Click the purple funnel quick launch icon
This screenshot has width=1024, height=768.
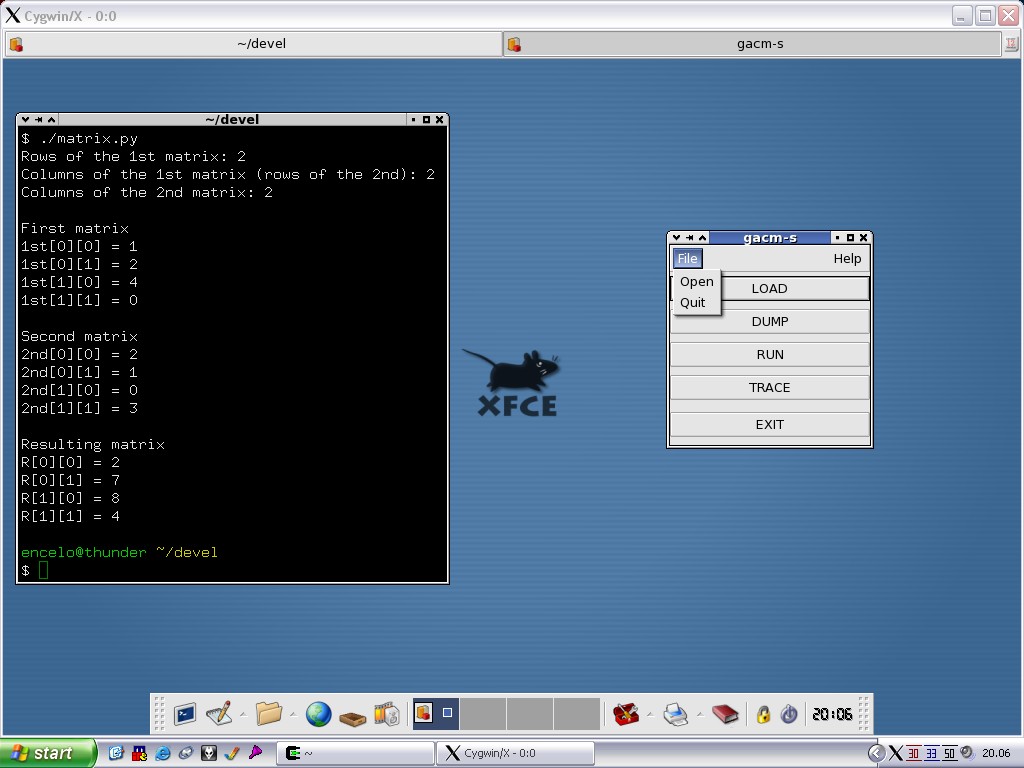[x=255, y=753]
